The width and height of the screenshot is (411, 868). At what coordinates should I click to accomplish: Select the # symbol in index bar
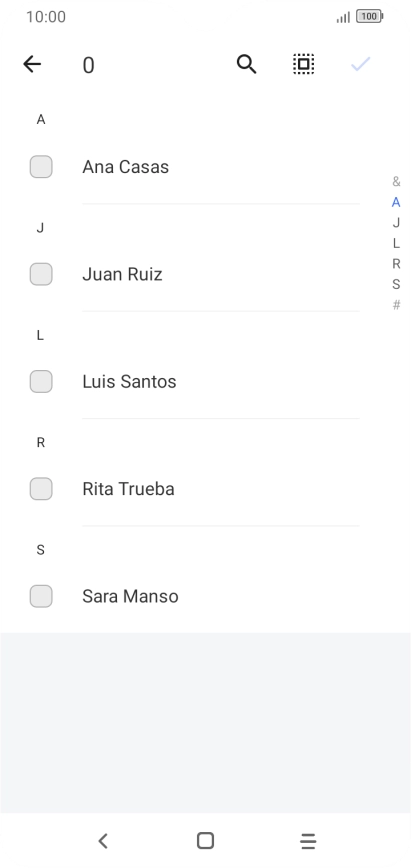tap(396, 304)
